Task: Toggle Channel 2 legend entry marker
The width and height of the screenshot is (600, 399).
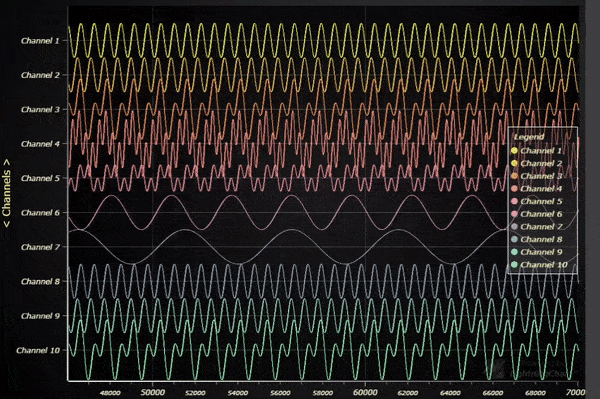Action: (x=514, y=163)
